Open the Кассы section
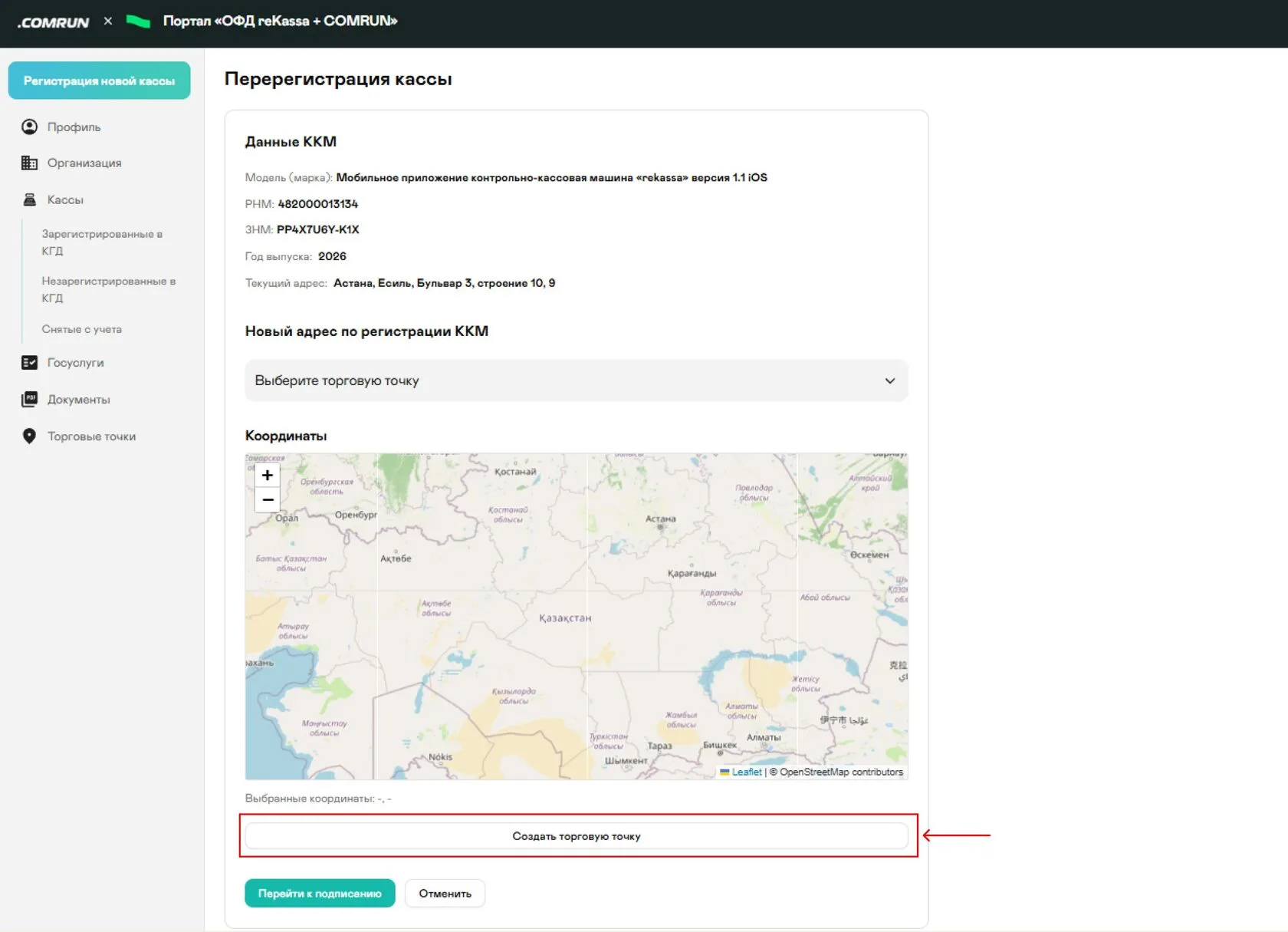This screenshot has height=932, width=1288. [x=65, y=199]
